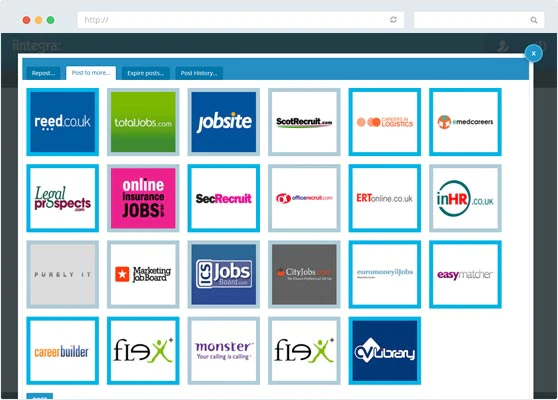The width and height of the screenshot is (558, 400).
Task: Choose the inHR.co.uk logo tile
Action: point(465,198)
